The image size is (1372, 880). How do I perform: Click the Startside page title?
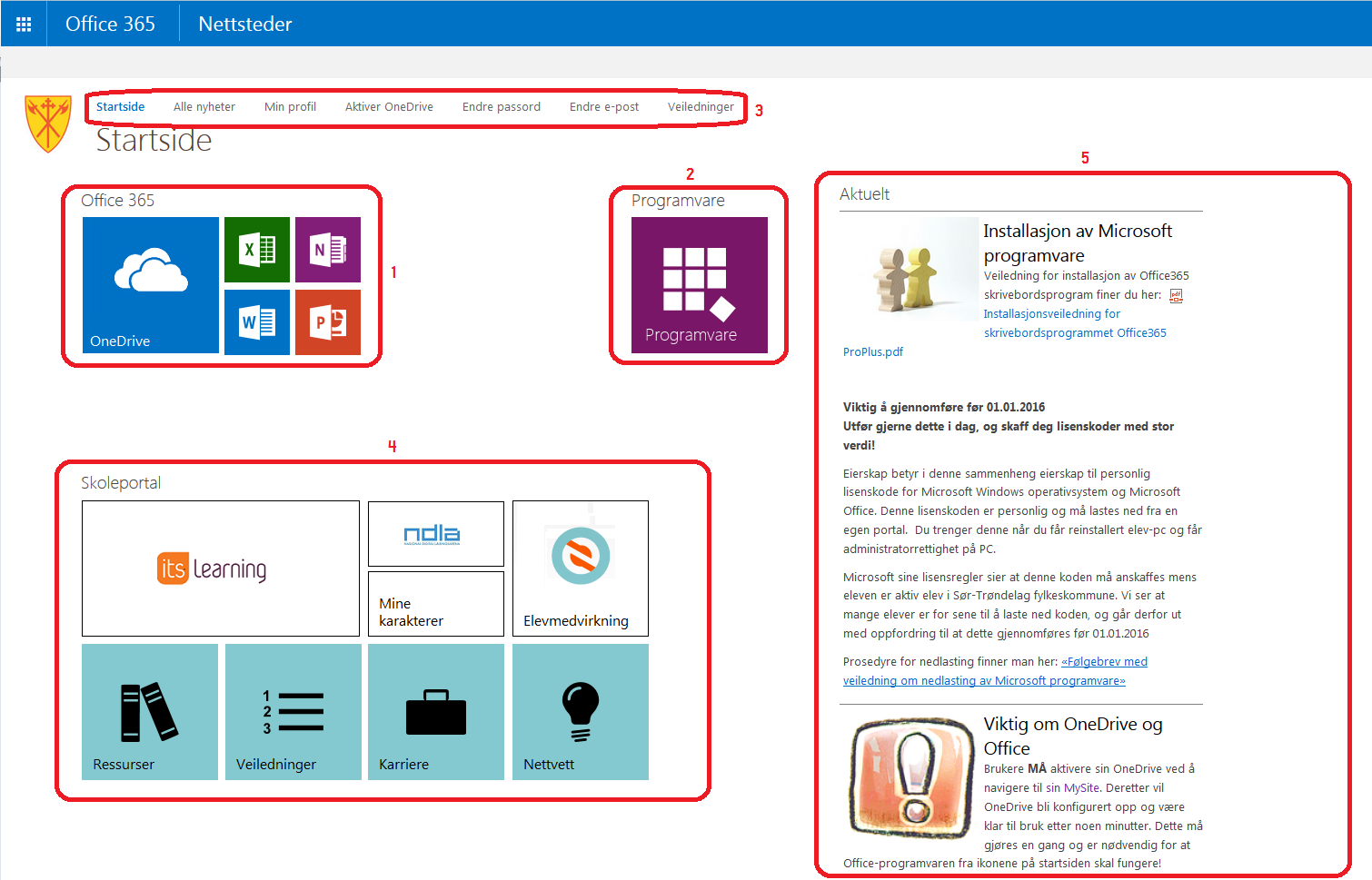point(154,140)
